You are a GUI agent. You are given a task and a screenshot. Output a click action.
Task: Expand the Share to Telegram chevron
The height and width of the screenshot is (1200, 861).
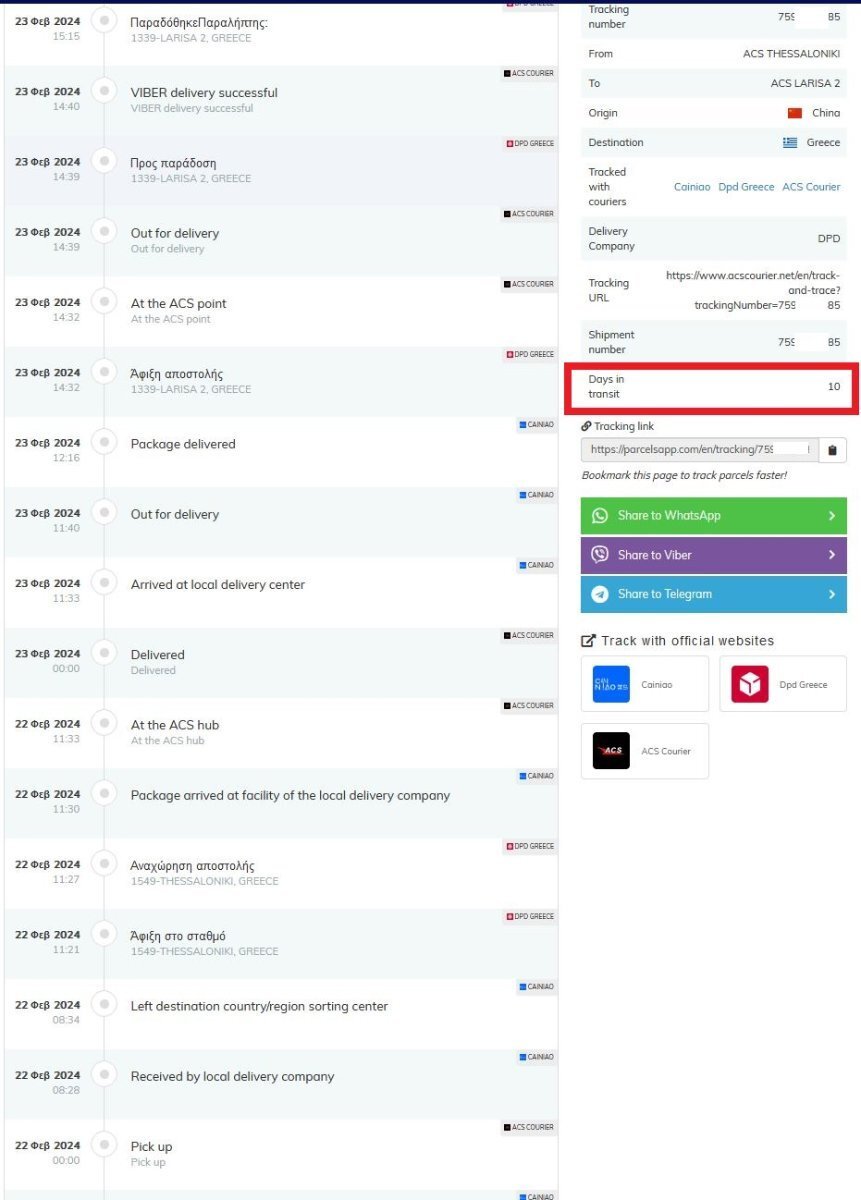coord(831,594)
